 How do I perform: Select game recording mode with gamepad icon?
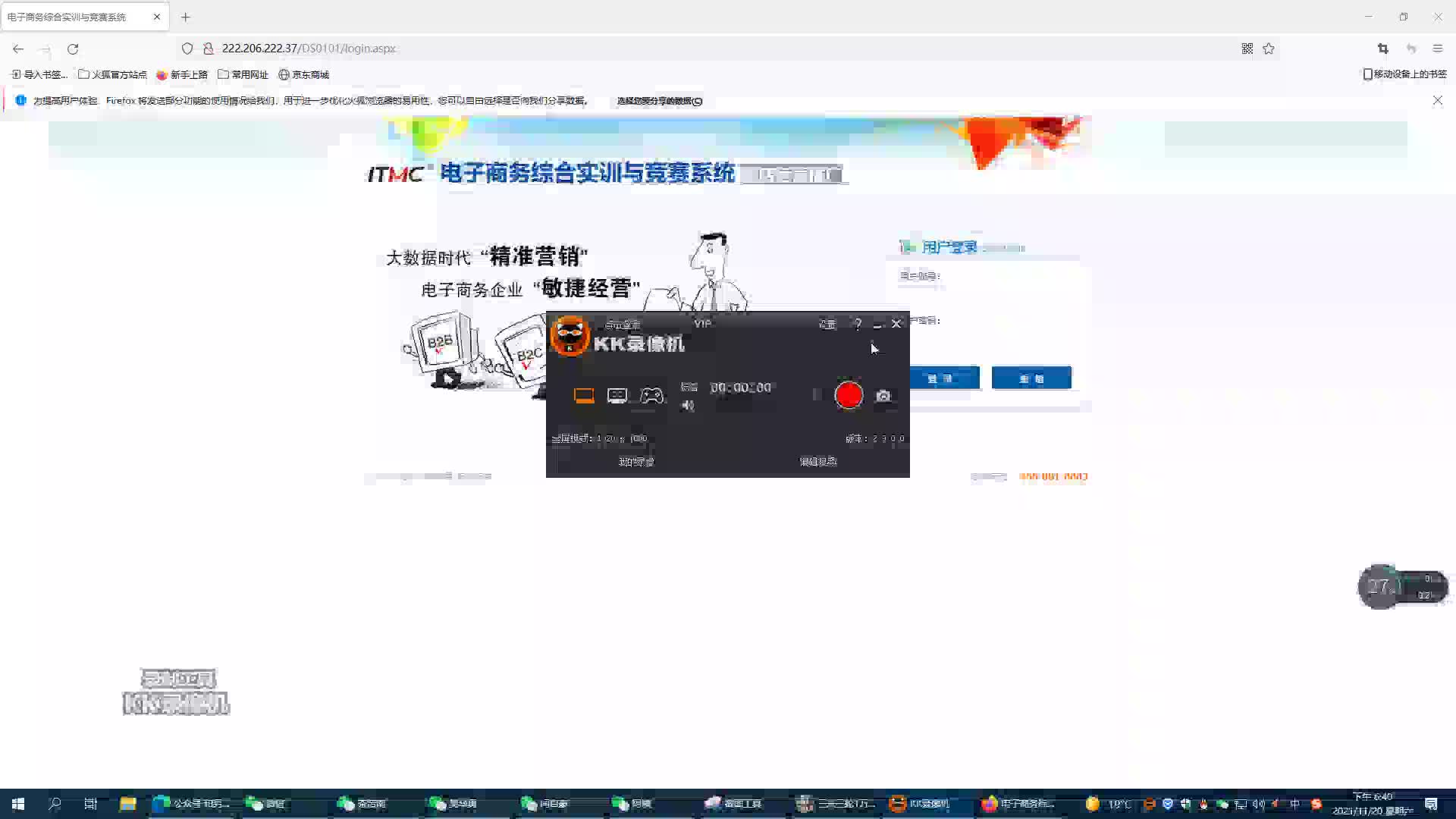651,395
